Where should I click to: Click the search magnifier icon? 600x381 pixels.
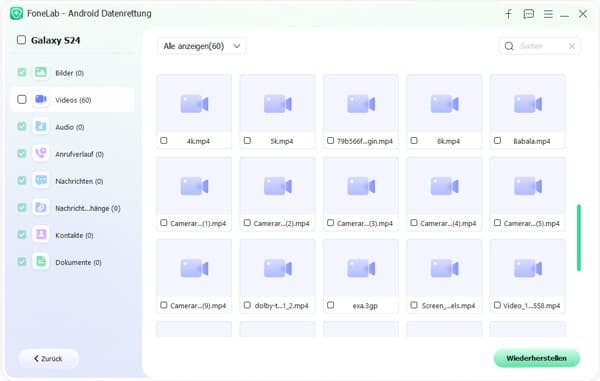tap(509, 46)
